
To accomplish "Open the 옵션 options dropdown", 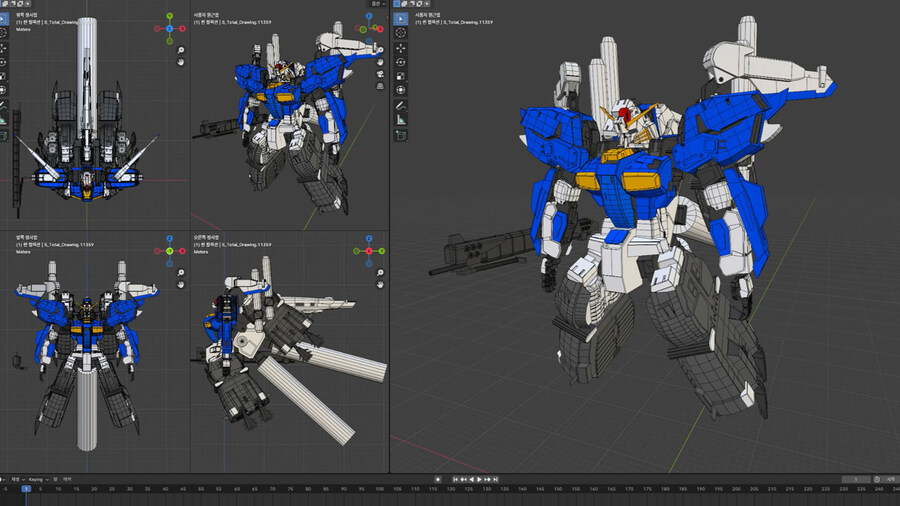I will pos(378,3).
